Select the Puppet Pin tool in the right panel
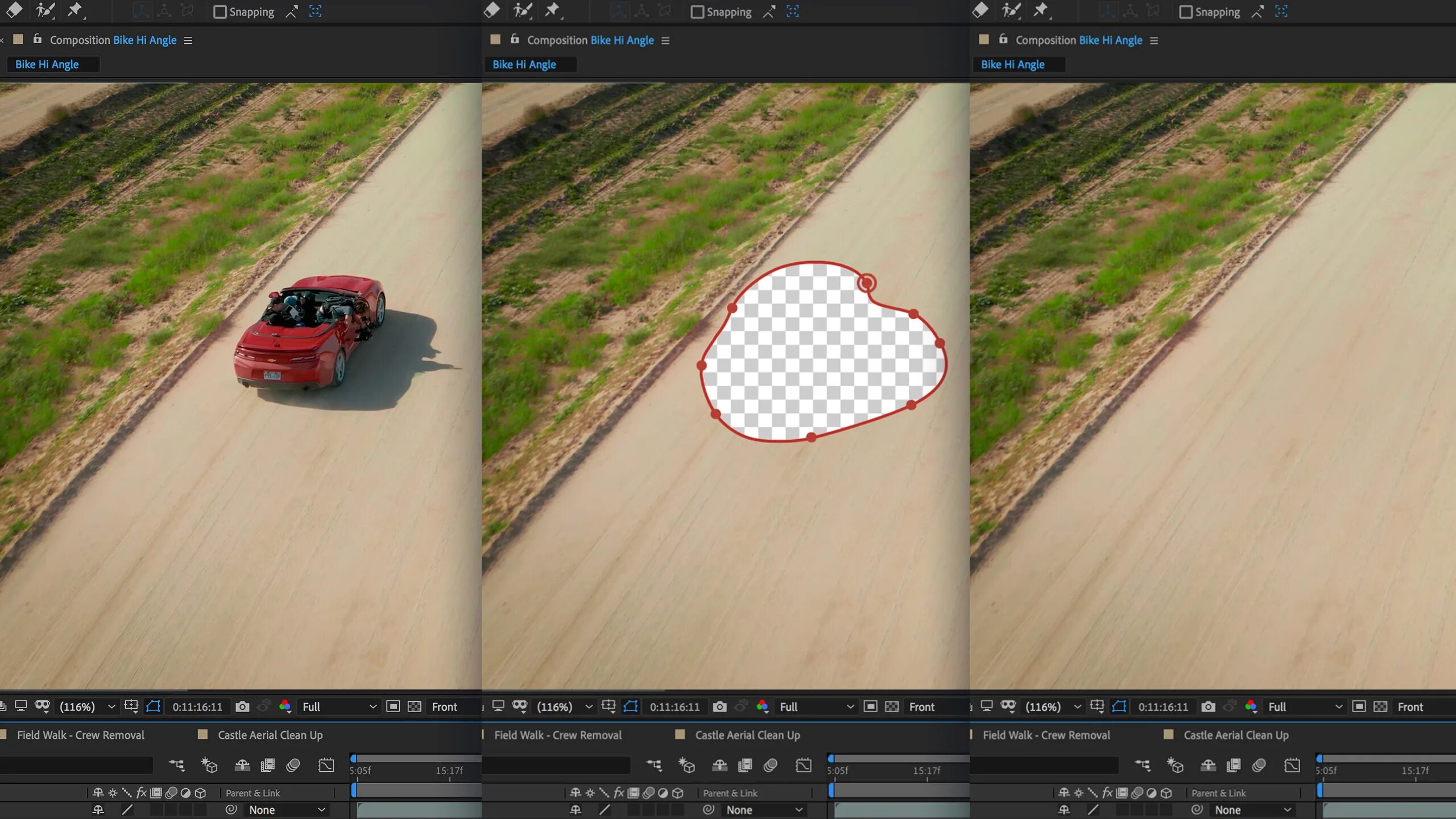This screenshot has width=1456, height=819. 1041,10
